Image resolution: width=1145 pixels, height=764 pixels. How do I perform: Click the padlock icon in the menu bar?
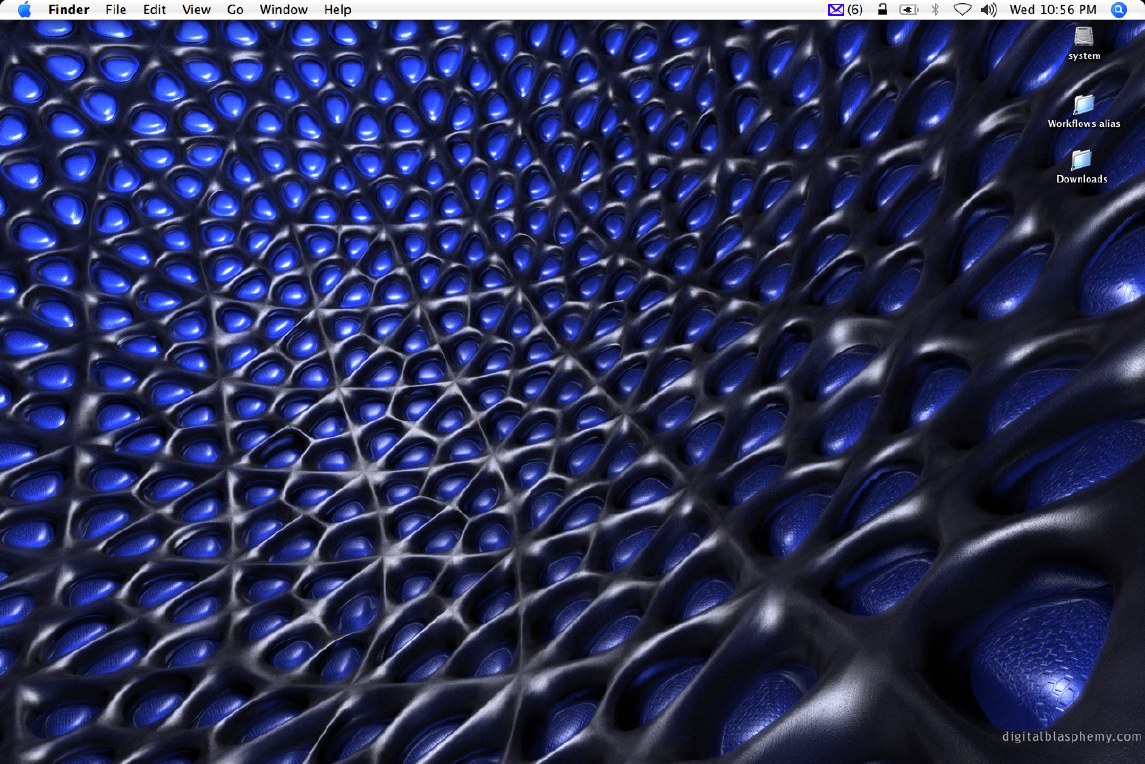pos(882,9)
